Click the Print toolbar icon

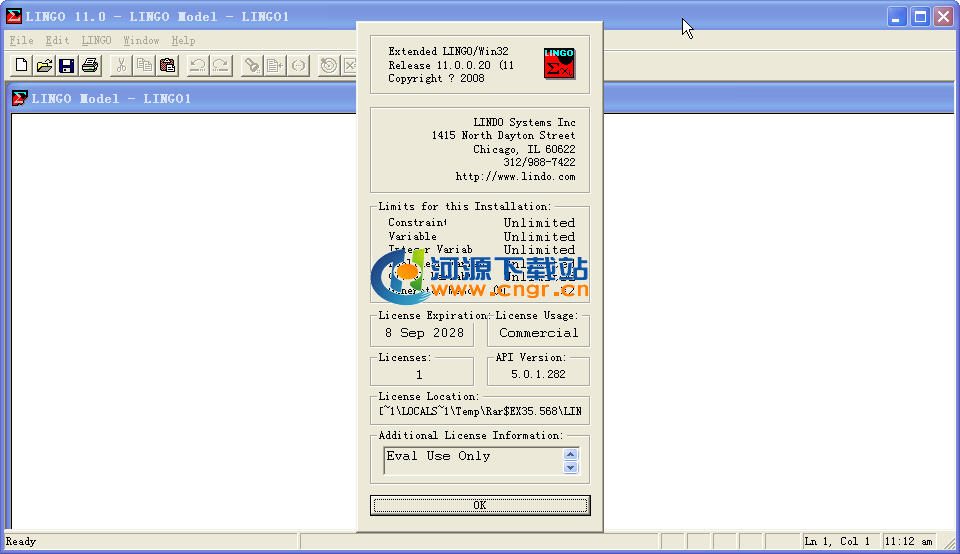(90, 66)
